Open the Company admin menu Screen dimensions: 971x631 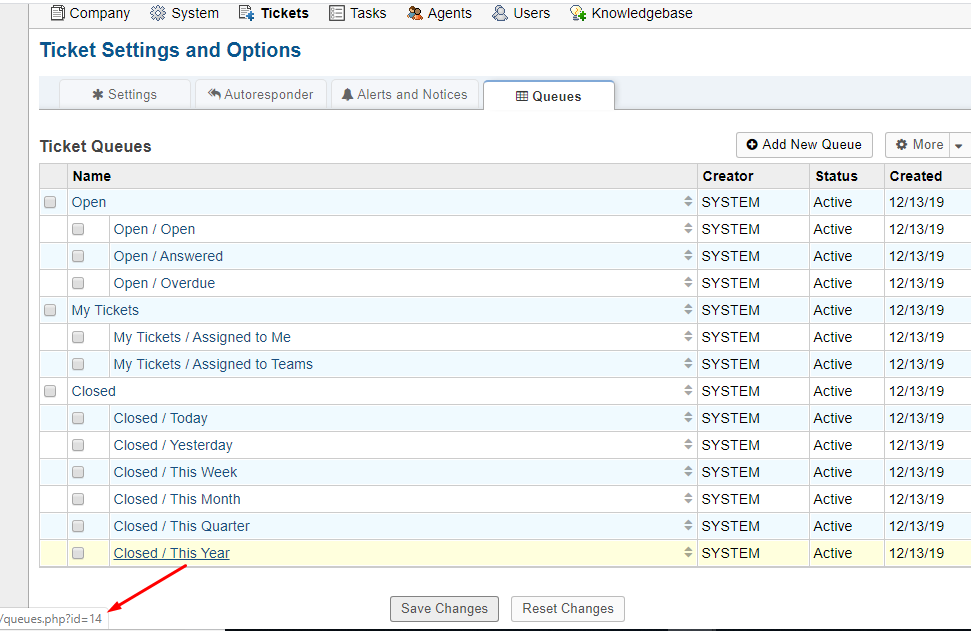(90, 13)
